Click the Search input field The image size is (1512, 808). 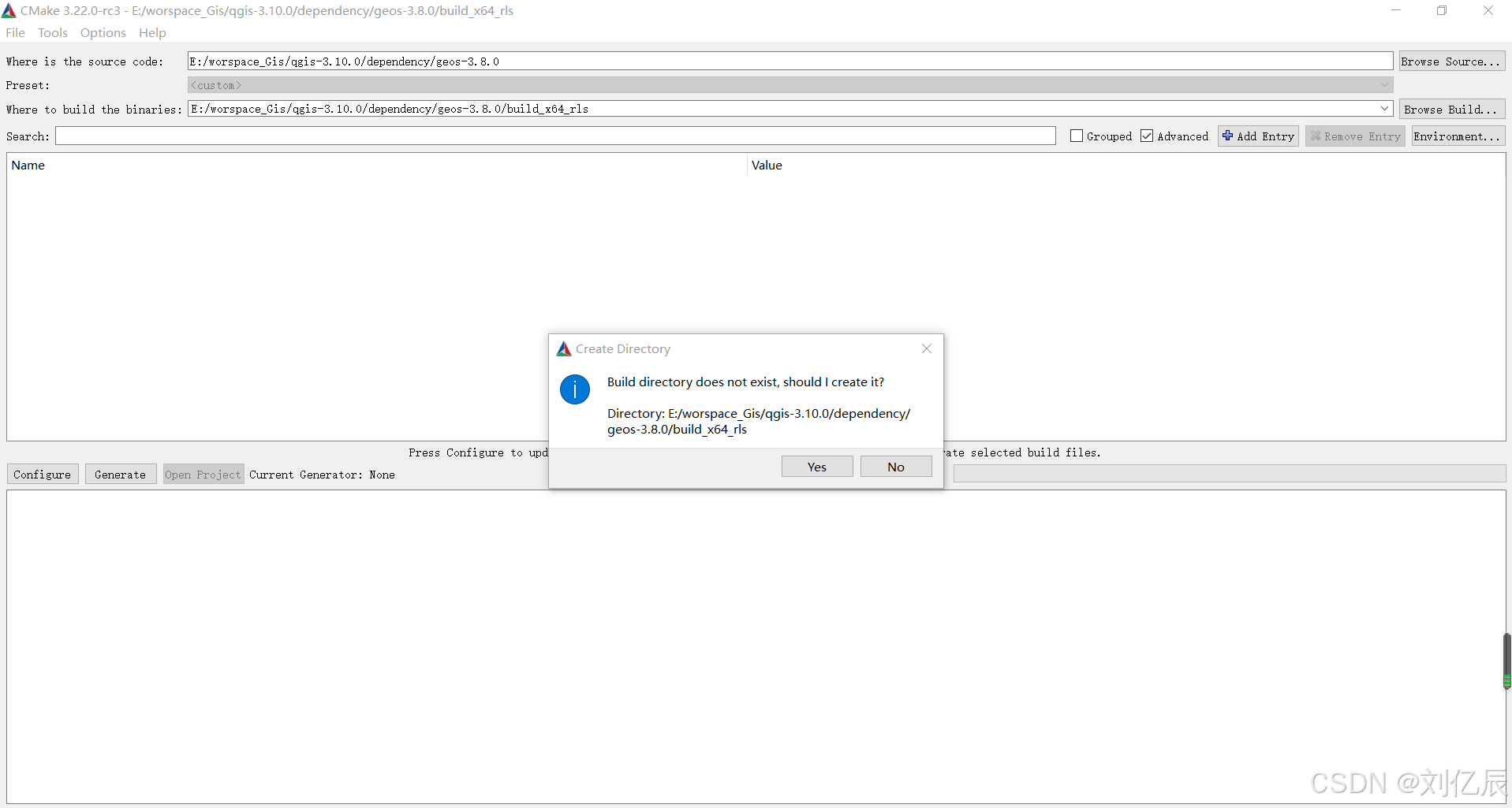[x=555, y=136]
